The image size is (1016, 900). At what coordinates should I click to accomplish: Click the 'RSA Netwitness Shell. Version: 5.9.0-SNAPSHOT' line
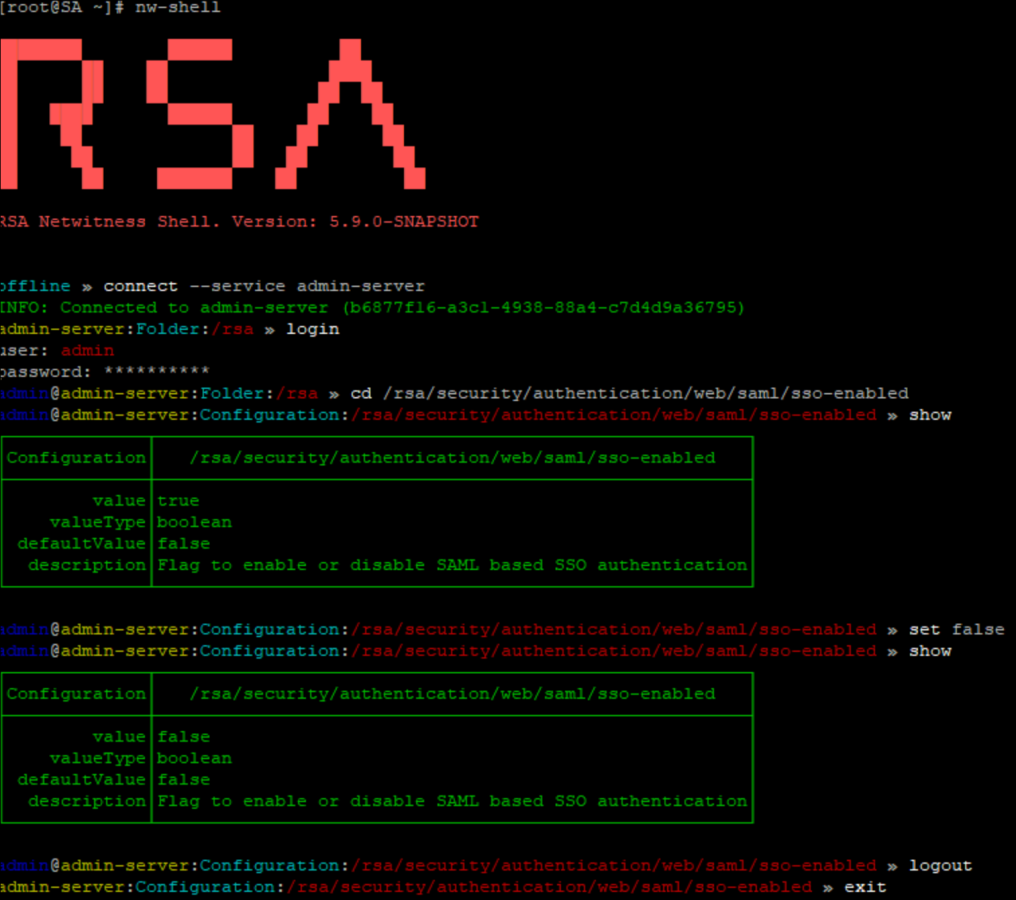tap(239, 222)
